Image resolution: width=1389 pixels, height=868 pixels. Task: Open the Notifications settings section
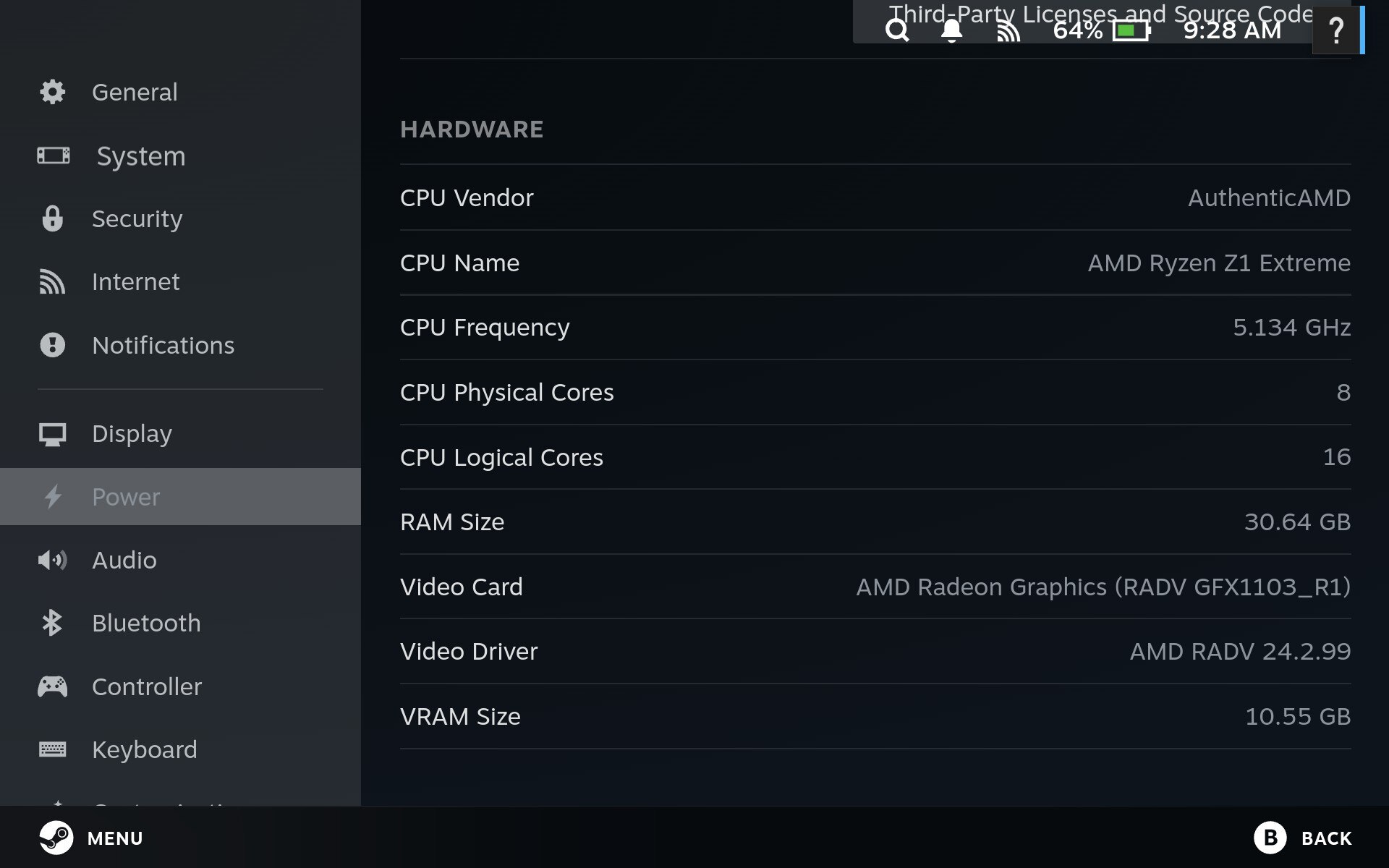click(163, 345)
